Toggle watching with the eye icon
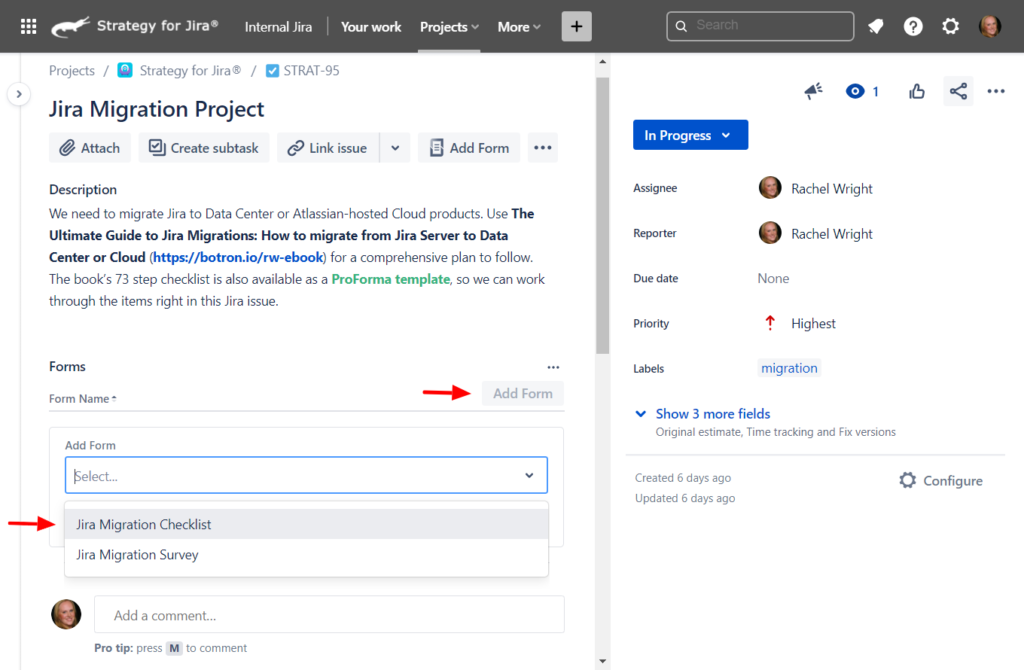1024x670 pixels. pos(855,90)
